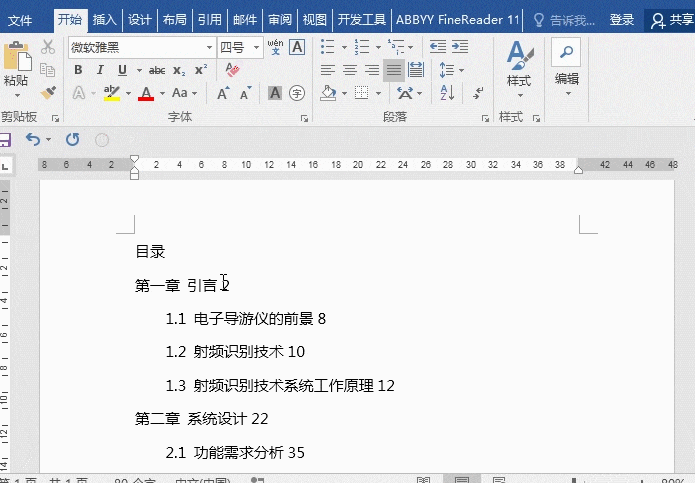Apply yellow text highlight color
695x483 pixels.
(x=112, y=93)
